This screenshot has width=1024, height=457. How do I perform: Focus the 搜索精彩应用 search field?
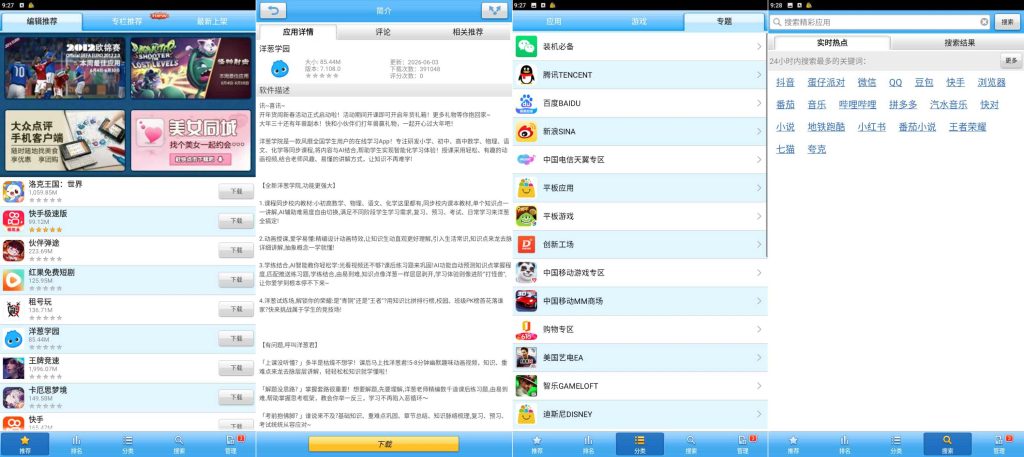880,22
